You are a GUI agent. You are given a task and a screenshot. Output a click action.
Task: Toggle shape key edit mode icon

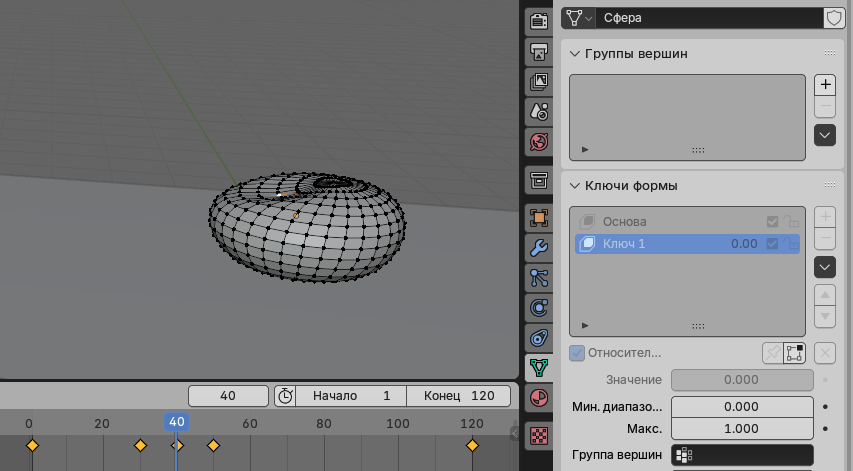795,353
